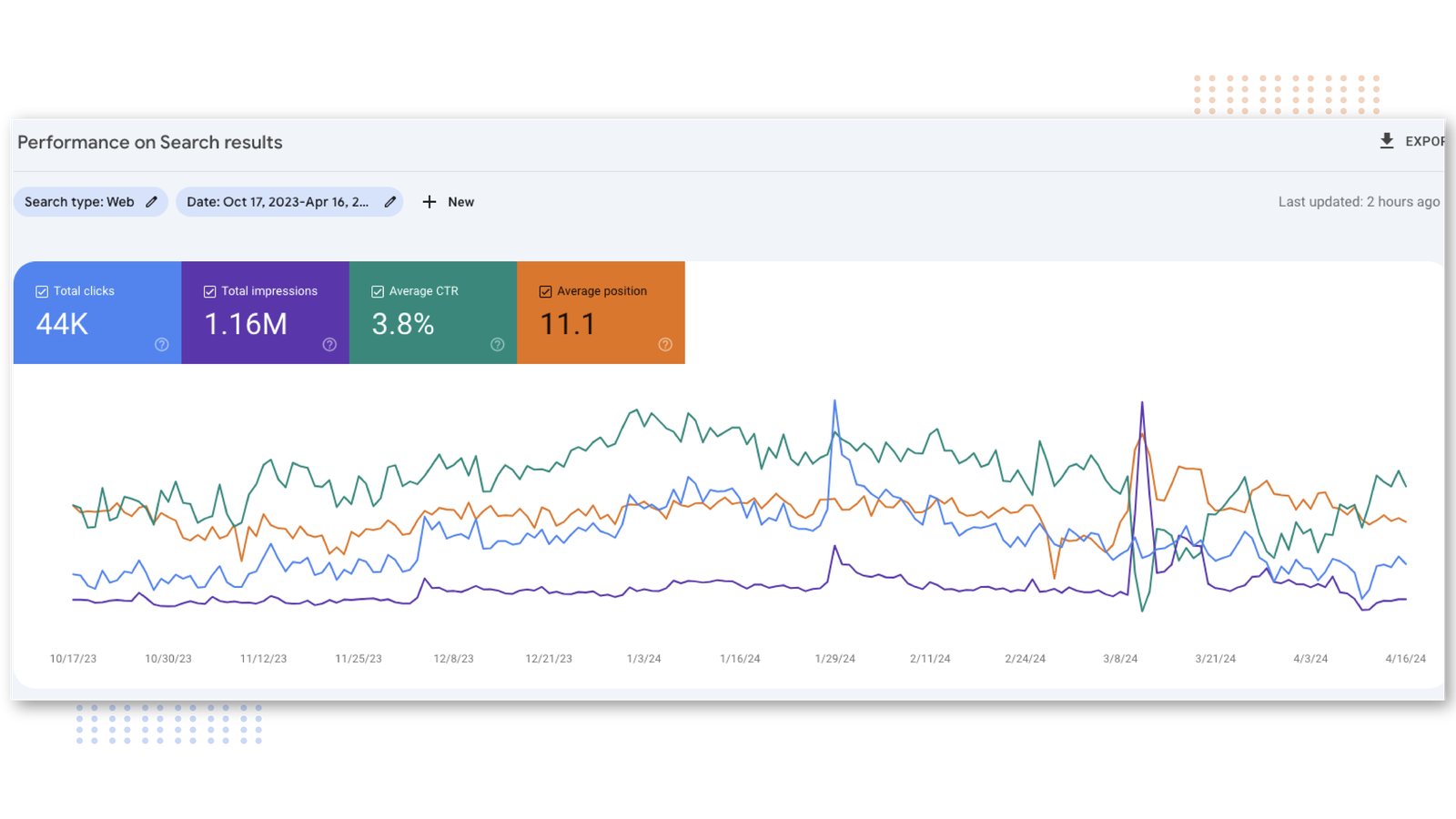Click the pencil icon on Search type chip
This screenshot has width=1456, height=819.
(152, 202)
